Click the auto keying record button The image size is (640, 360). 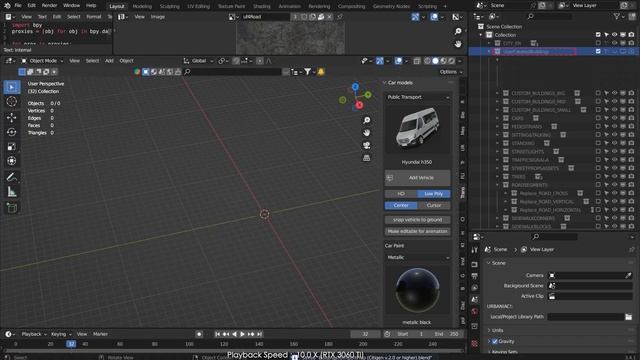(199, 334)
